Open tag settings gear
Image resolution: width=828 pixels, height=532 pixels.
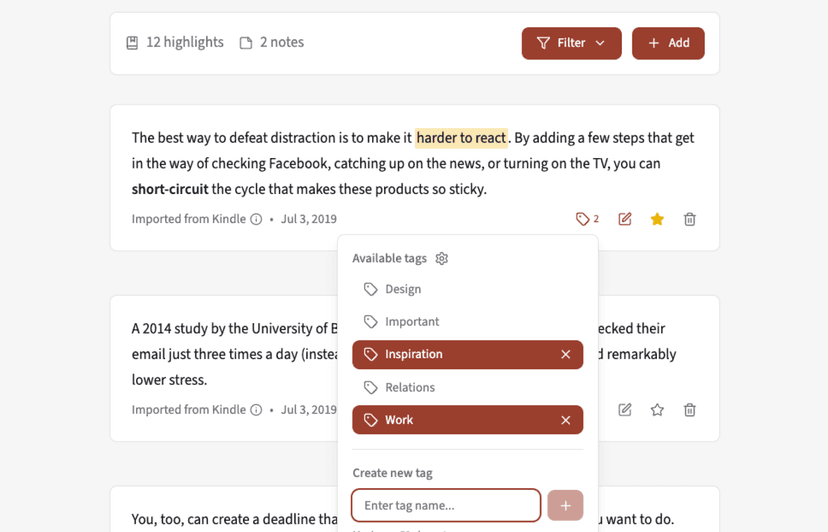pyautogui.click(x=441, y=258)
